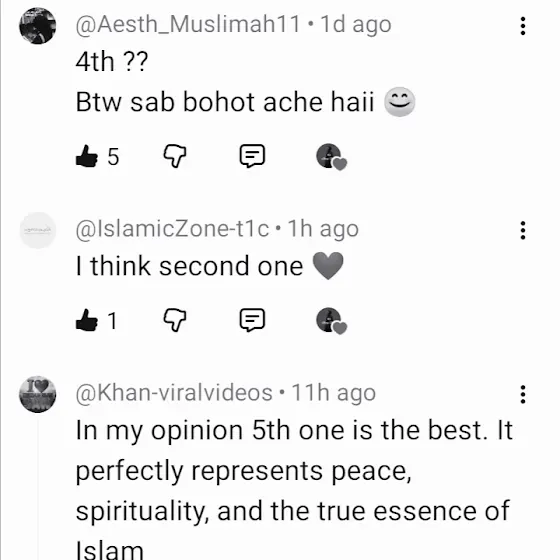Viewport: 560px width, 560px height.
Task: Select the '5th one is the best' comment text
Action: click(295, 490)
